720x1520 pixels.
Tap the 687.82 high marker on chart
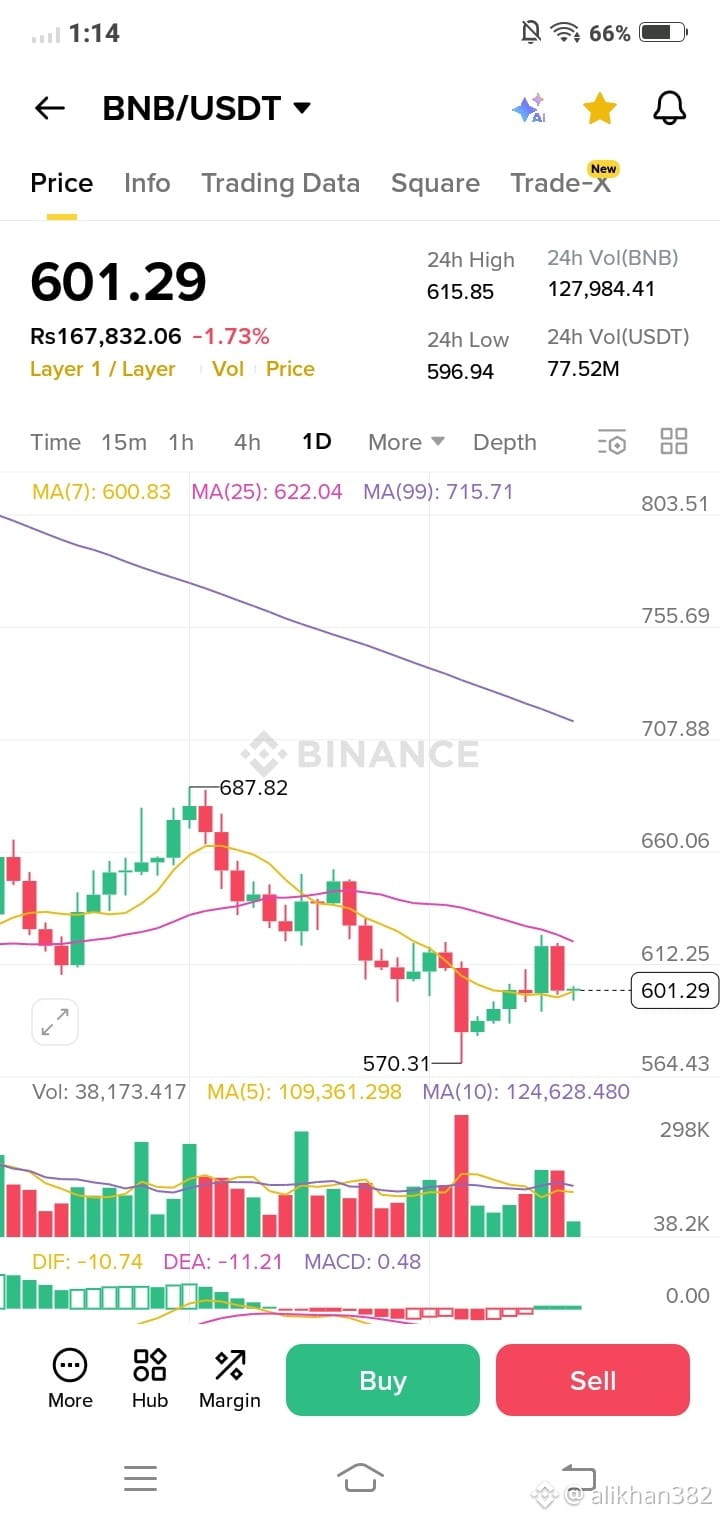pos(253,787)
